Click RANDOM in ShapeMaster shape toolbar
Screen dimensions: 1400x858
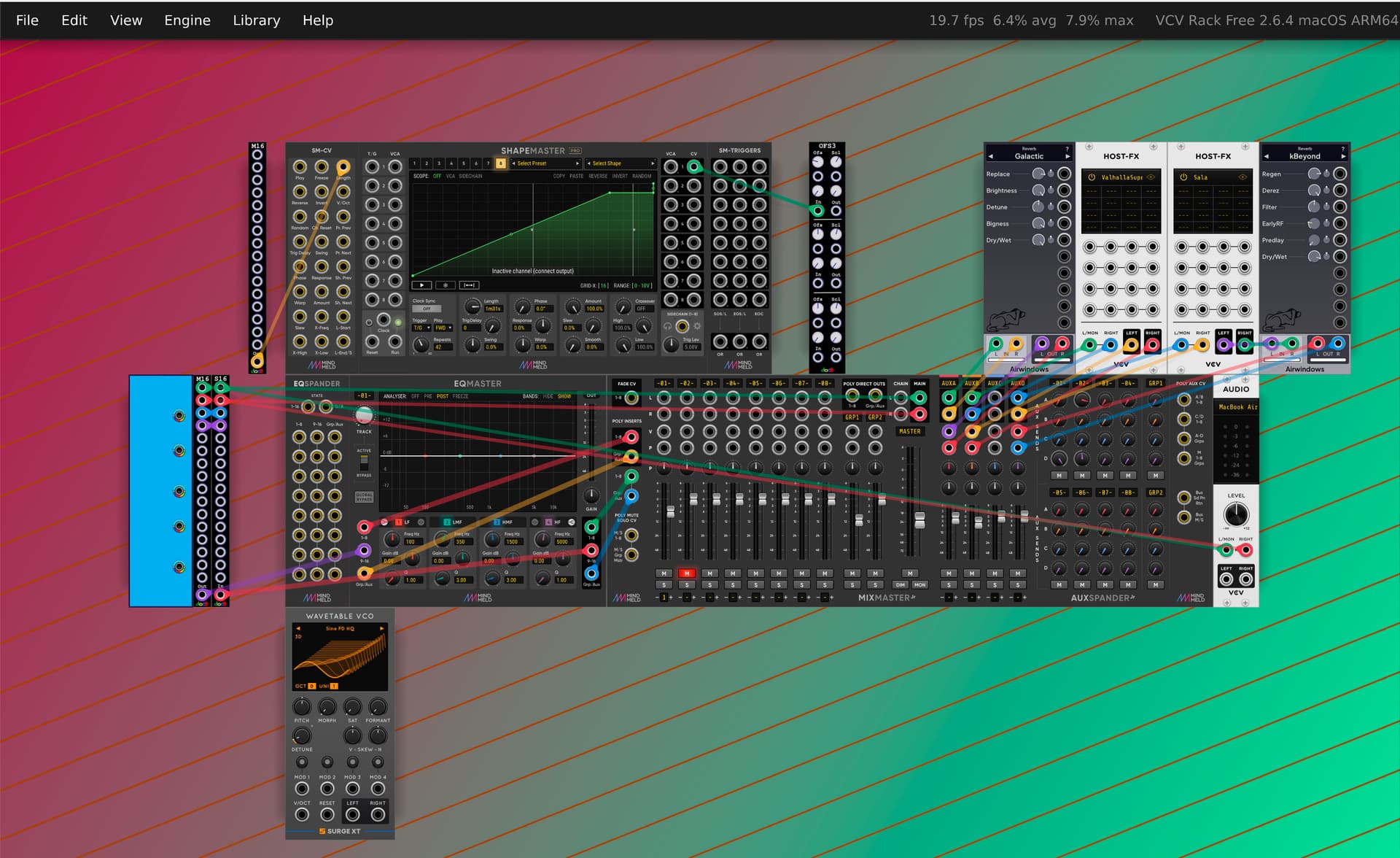[x=642, y=176]
